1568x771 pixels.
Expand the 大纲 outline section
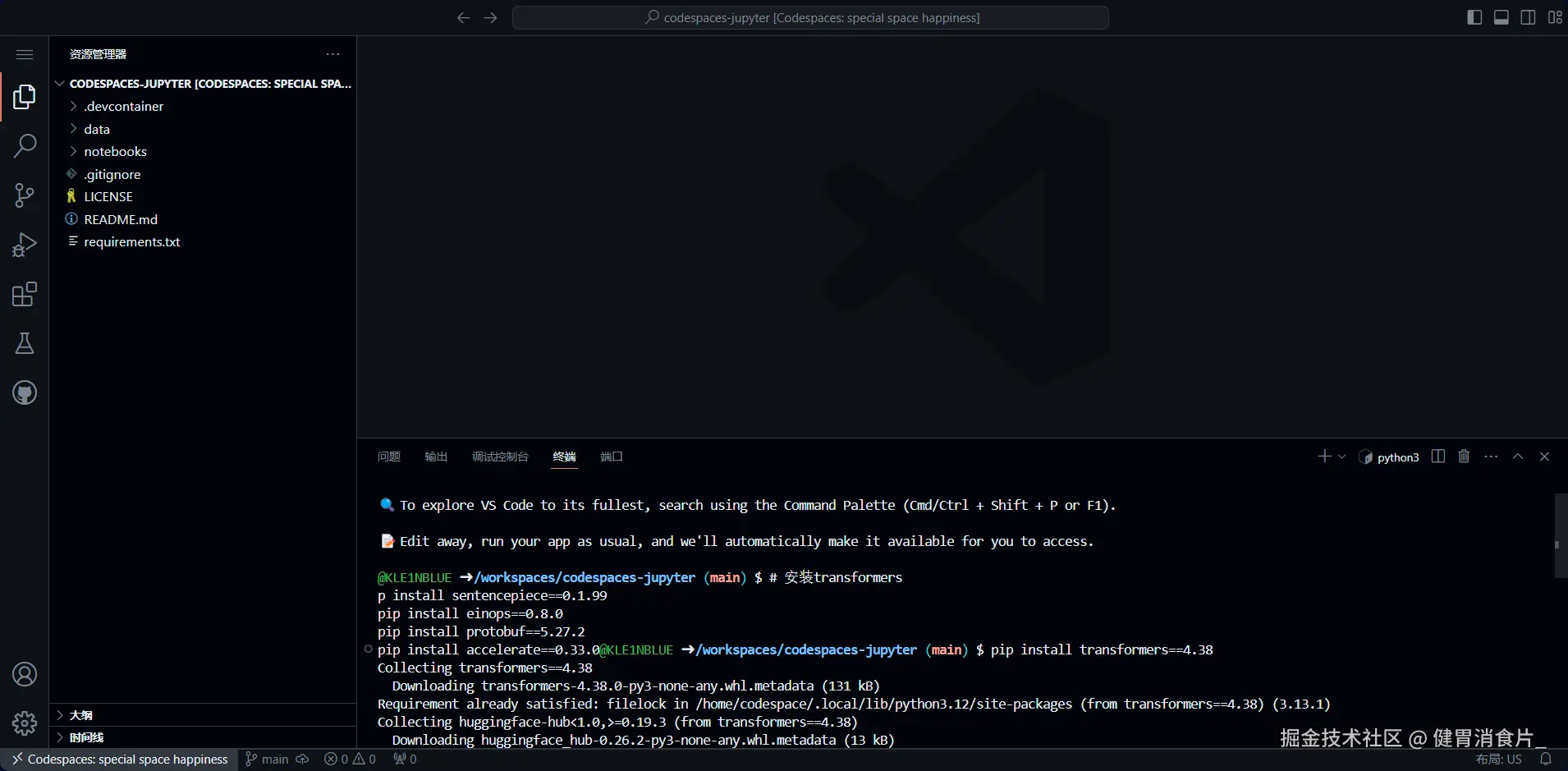tap(203, 715)
